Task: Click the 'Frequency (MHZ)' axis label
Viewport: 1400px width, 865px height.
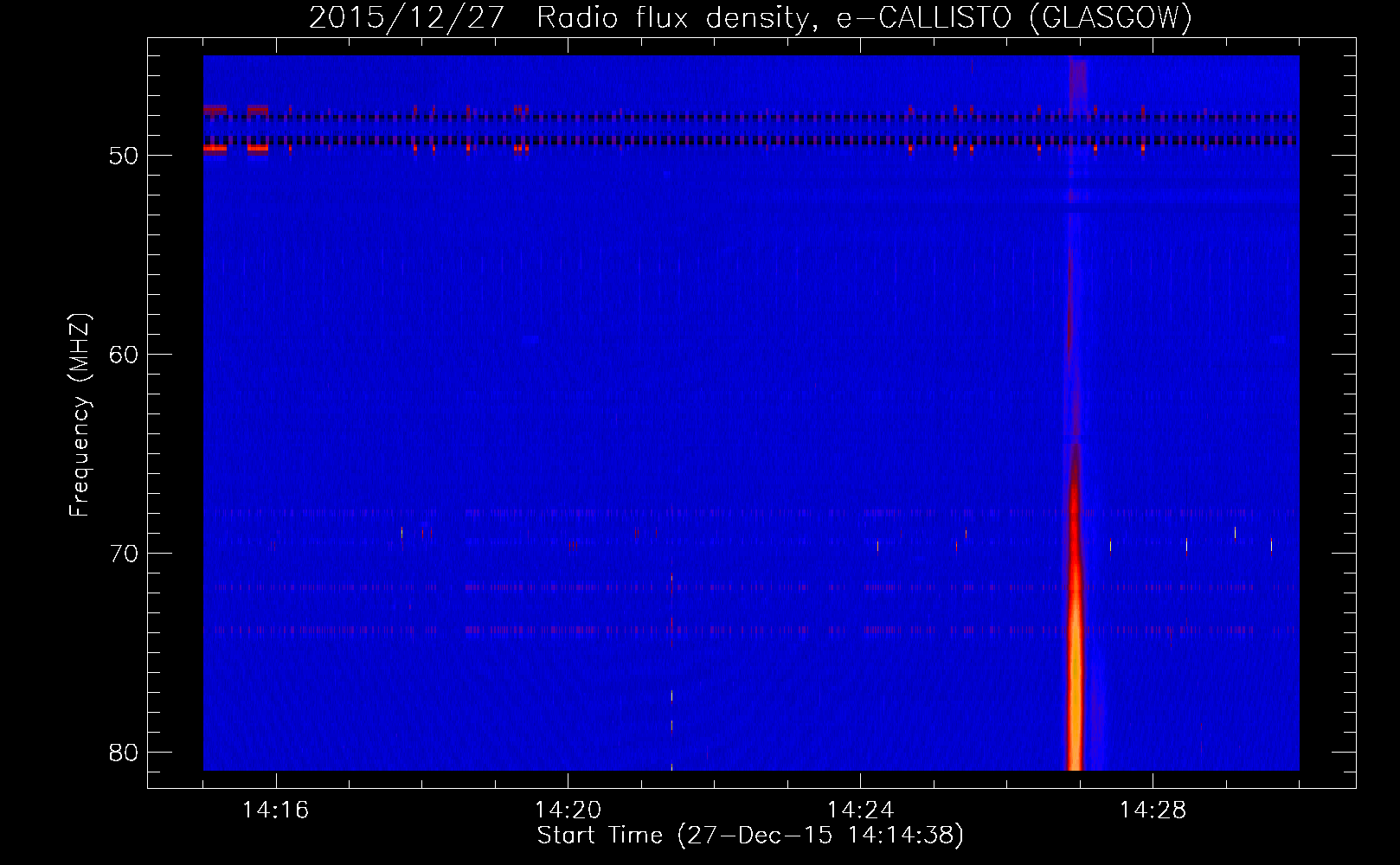Action: click(80, 415)
